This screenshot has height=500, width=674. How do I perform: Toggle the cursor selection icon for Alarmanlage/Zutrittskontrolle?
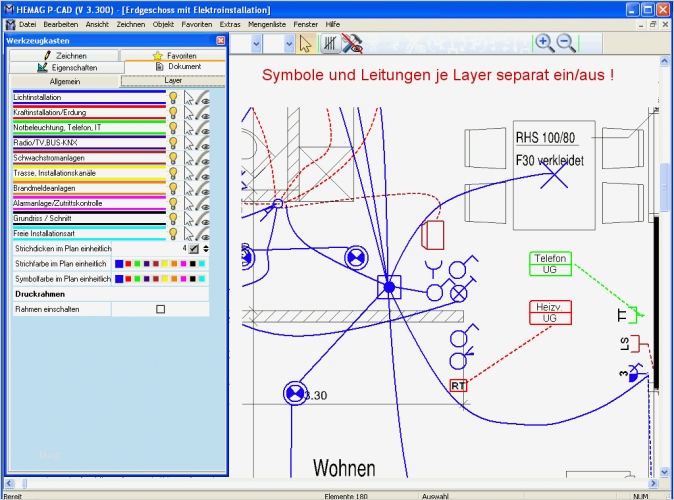pyautogui.click(x=189, y=204)
